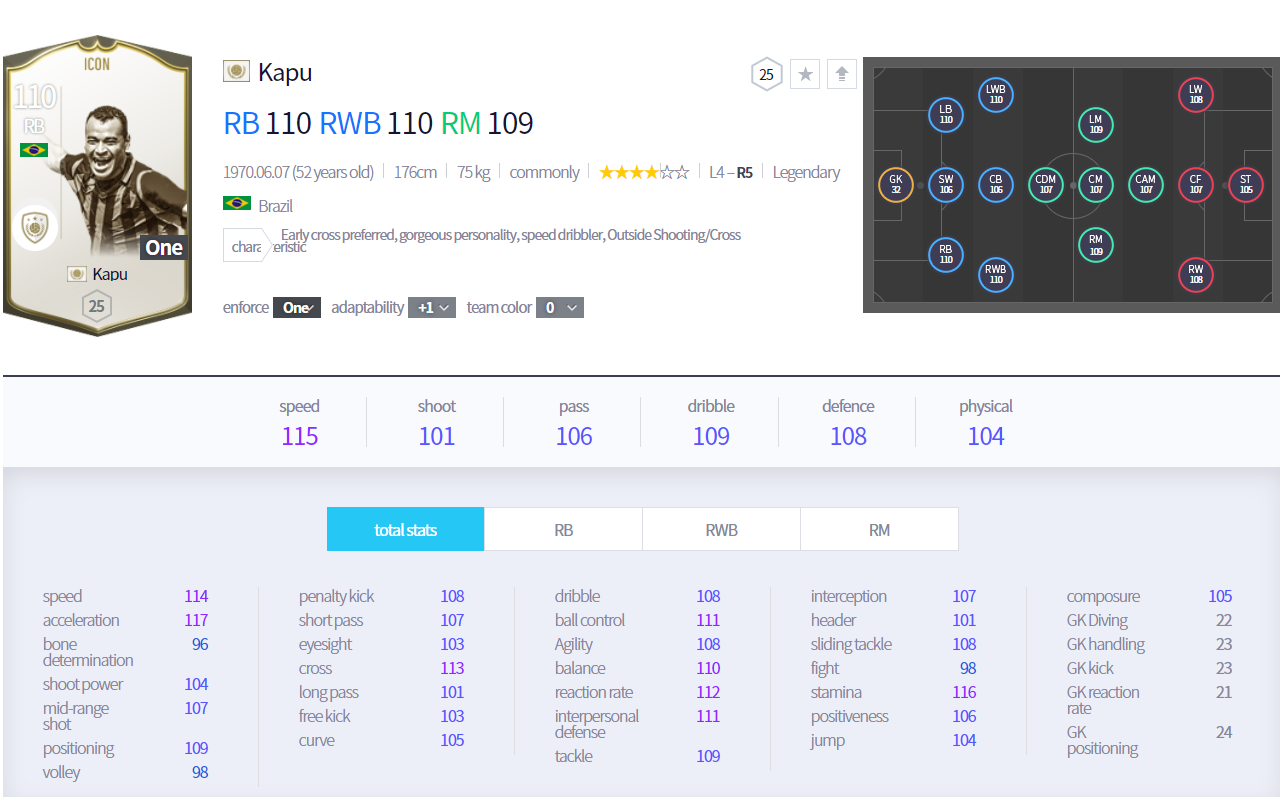This screenshot has width=1280, height=797.
Task: Select the ST position circle on pitch
Action: (x=1245, y=185)
